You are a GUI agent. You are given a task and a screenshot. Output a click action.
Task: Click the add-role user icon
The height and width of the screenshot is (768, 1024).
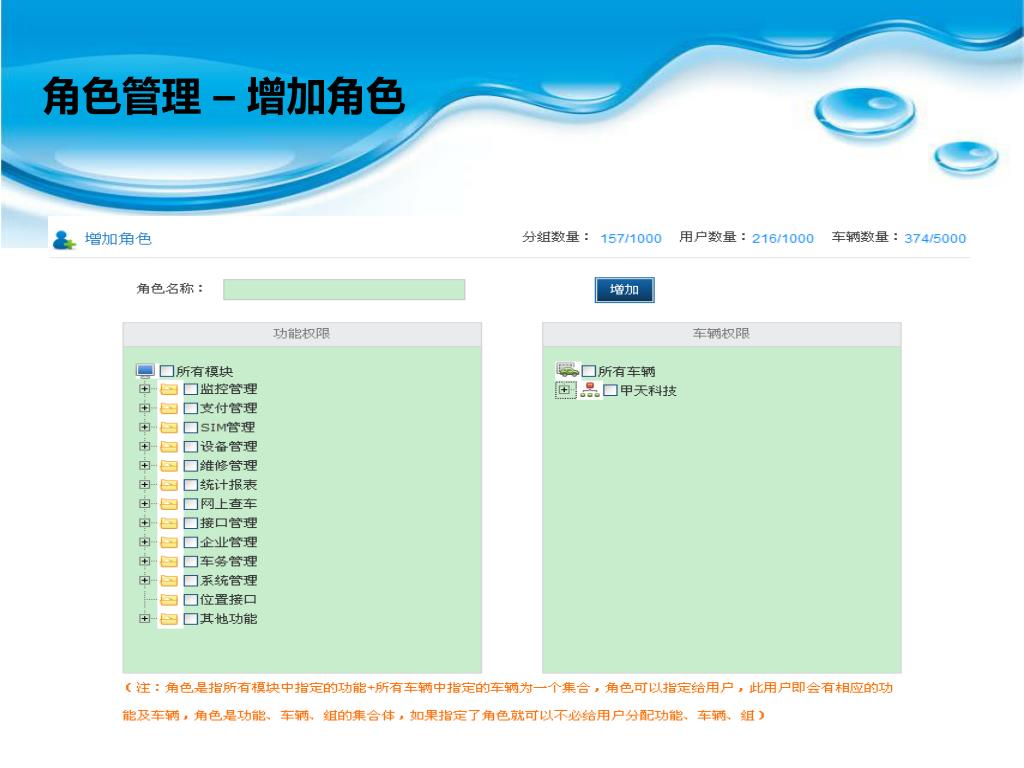coord(63,240)
